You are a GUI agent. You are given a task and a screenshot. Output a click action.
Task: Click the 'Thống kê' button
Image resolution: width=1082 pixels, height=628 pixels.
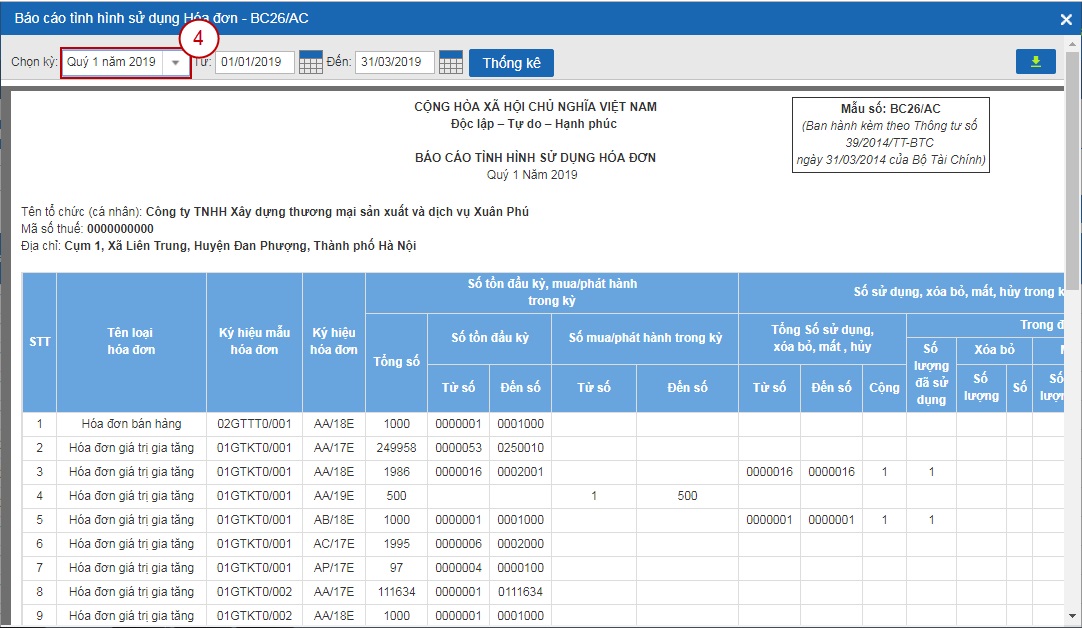pyautogui.click(x=511, y=63)
